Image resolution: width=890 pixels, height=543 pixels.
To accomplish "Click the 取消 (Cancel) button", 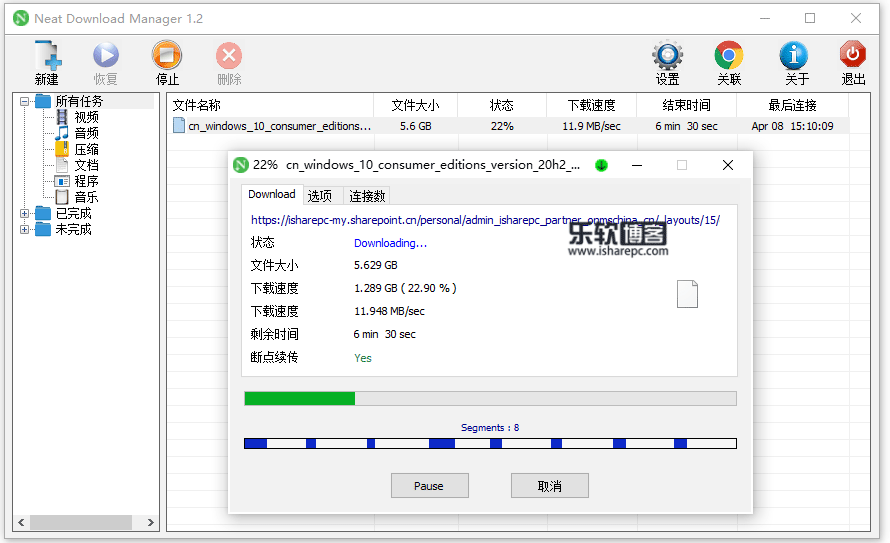I will click(549, 486).
